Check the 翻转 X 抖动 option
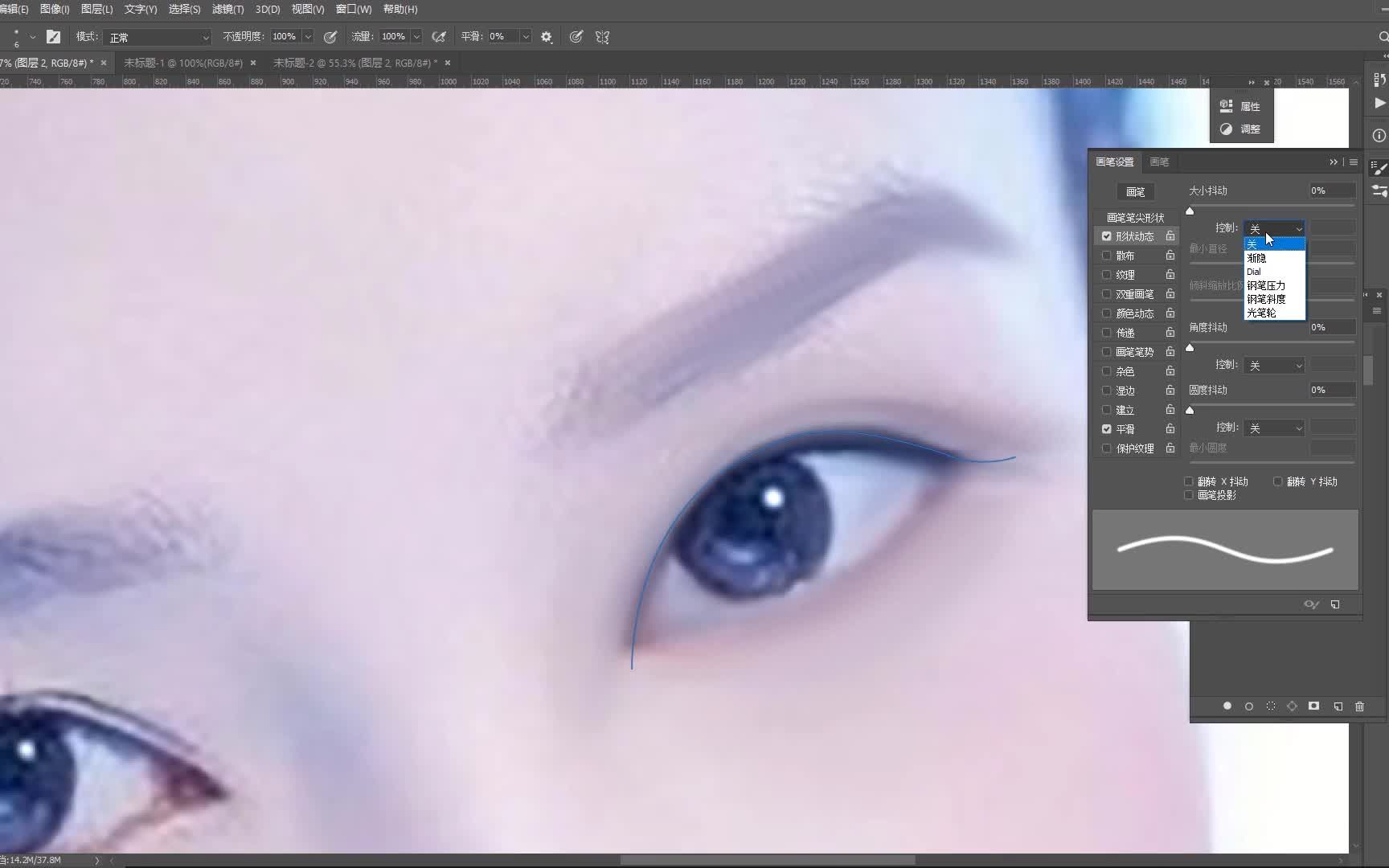Screen dimensions: 1389x868 click(1190, 481)
